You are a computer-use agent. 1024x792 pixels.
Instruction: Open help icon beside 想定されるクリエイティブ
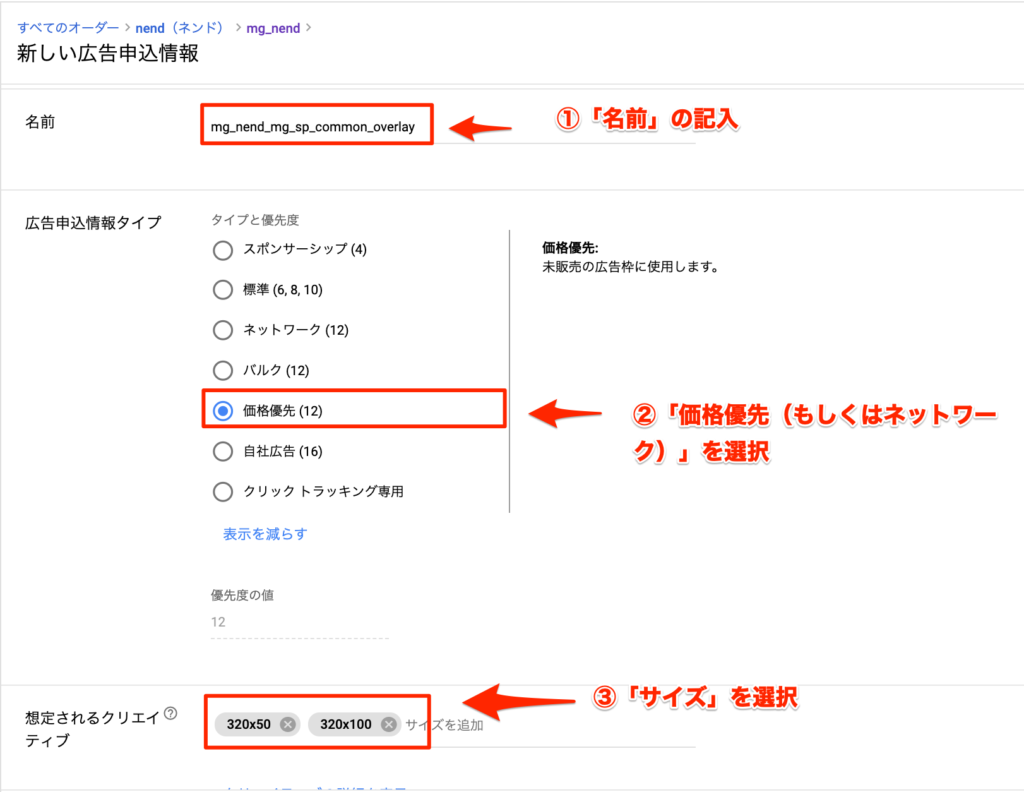pyautogui.click(x=170, y=713)
